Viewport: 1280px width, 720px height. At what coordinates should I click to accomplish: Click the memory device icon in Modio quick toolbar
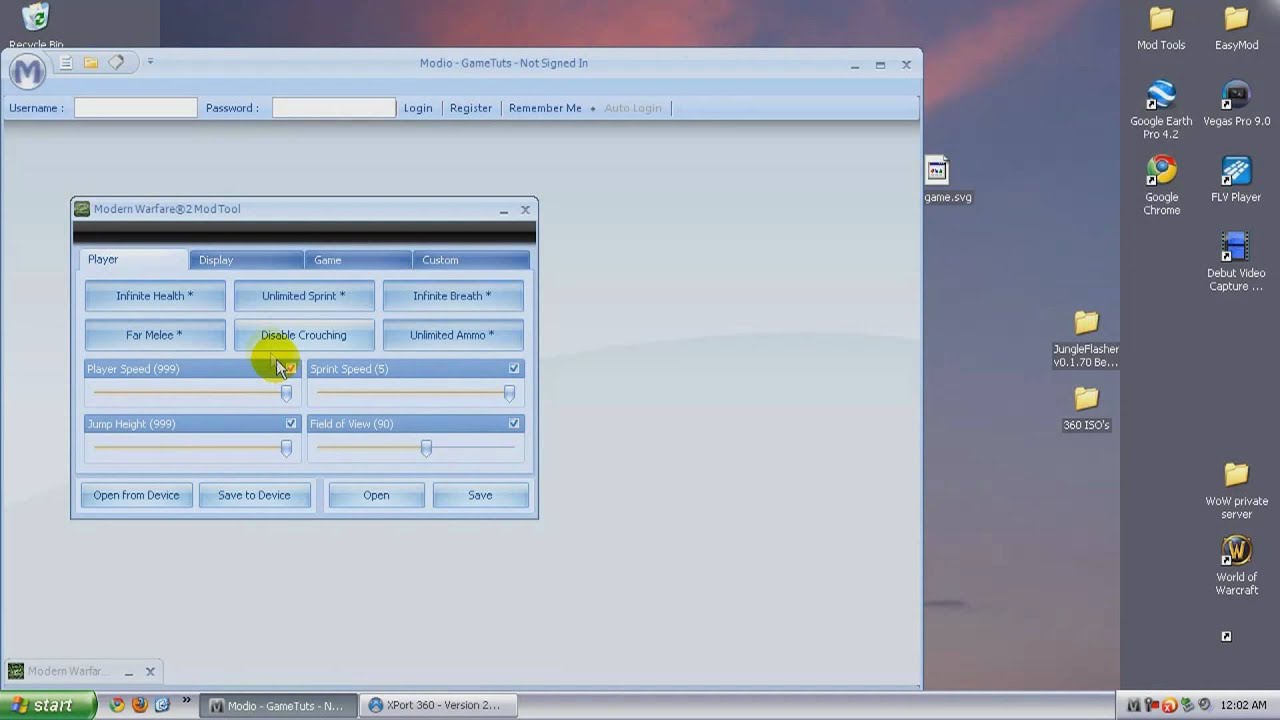point(117,63)
